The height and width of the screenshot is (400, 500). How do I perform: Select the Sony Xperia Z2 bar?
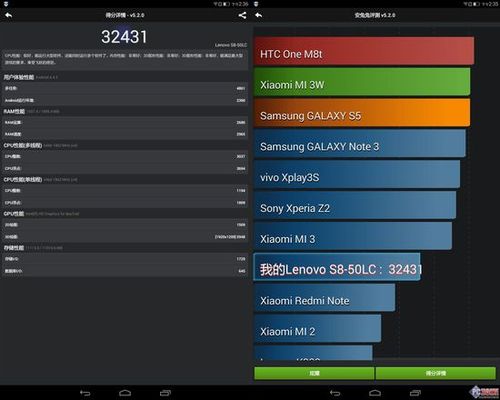pos(355,205)
